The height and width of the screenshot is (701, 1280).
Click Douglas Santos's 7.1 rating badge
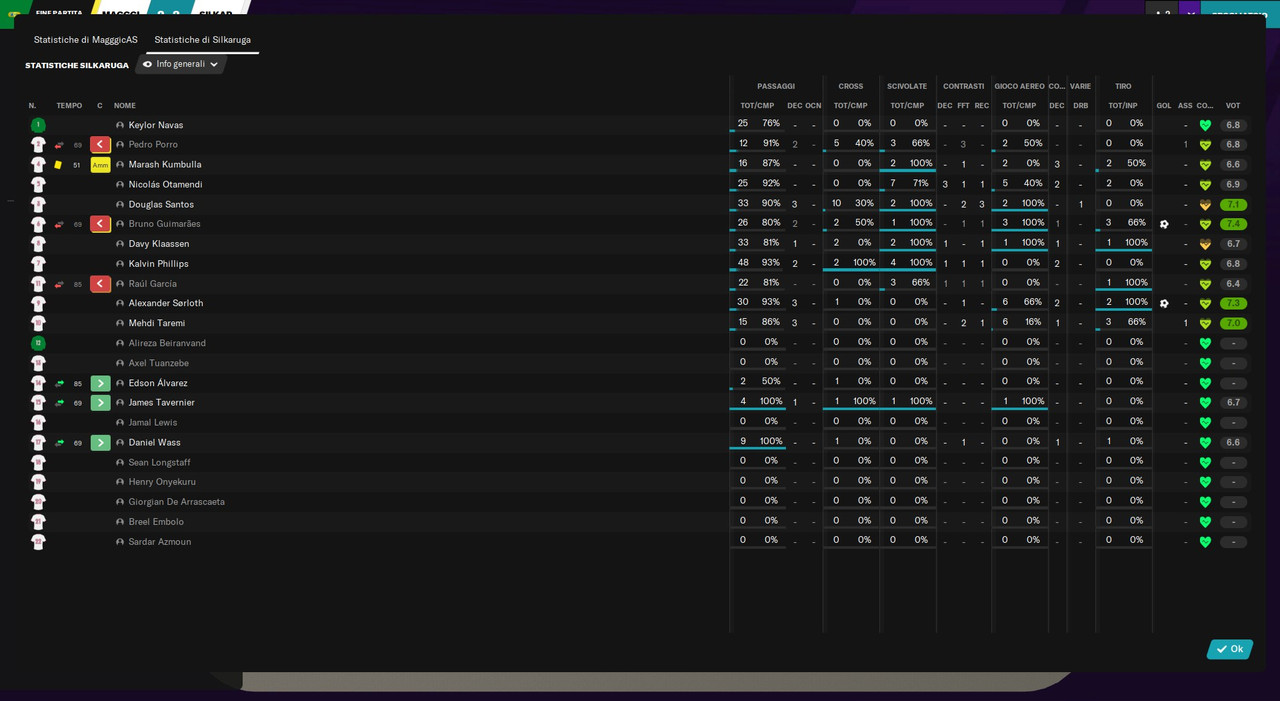pos(1233,205)
